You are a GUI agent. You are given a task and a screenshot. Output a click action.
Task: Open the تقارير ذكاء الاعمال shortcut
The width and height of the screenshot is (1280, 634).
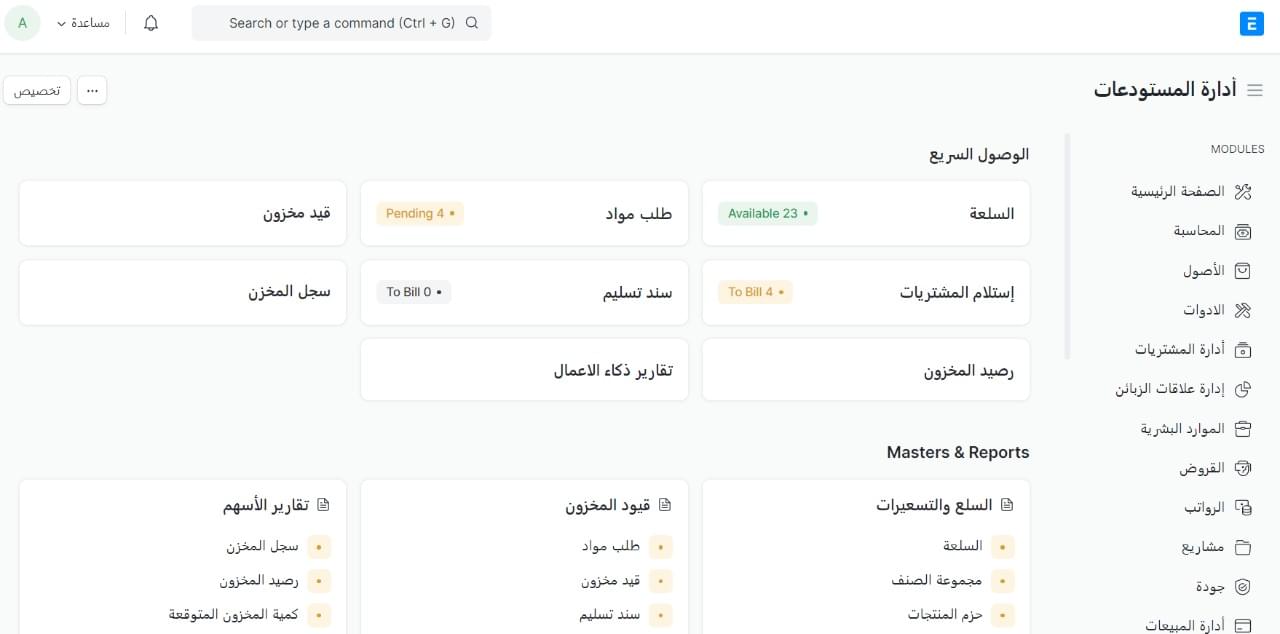coord(524,370)
